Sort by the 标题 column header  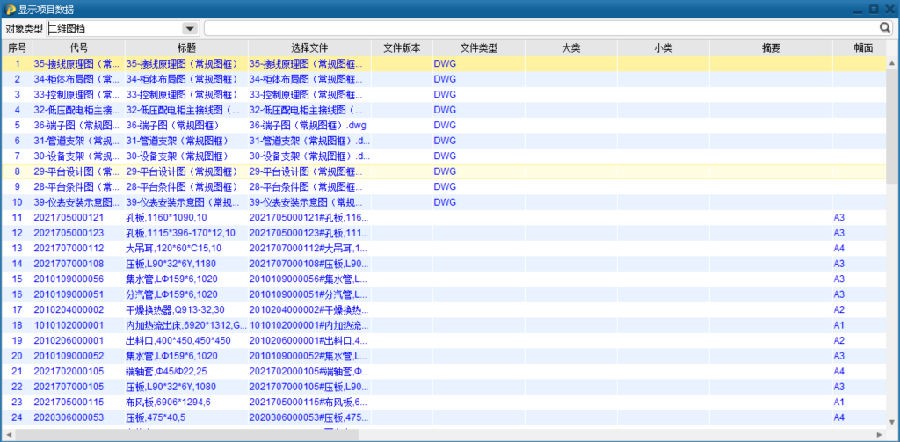pyautogui.click(x=185, y=47)
